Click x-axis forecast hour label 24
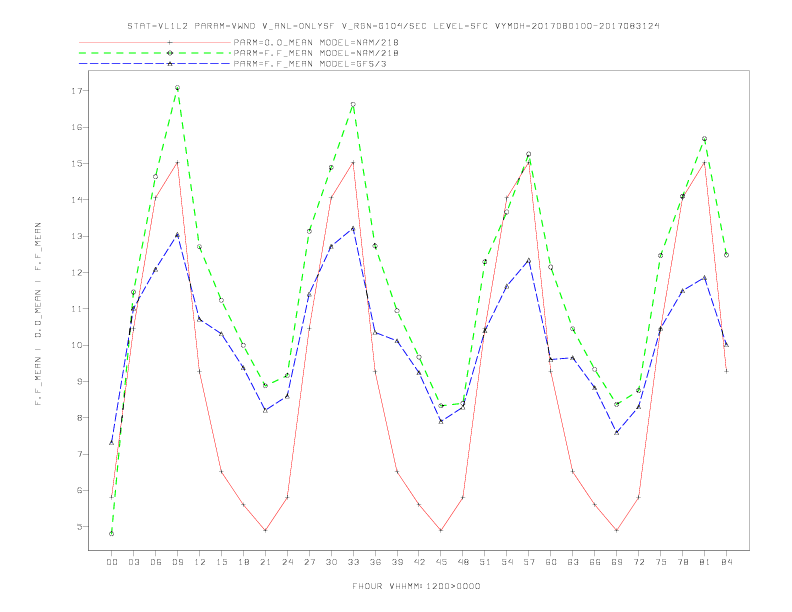This screenshot has width=792, height=612. (x=287, y=562)
